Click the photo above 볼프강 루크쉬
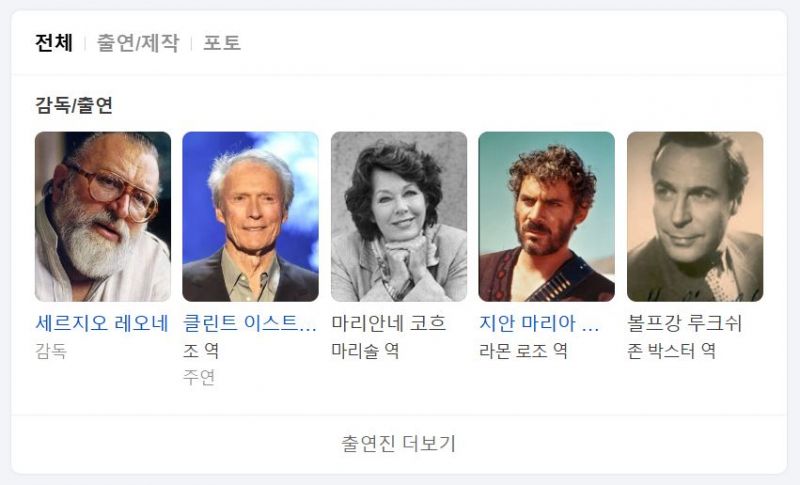Screen dimensions: 800x485 695,217
